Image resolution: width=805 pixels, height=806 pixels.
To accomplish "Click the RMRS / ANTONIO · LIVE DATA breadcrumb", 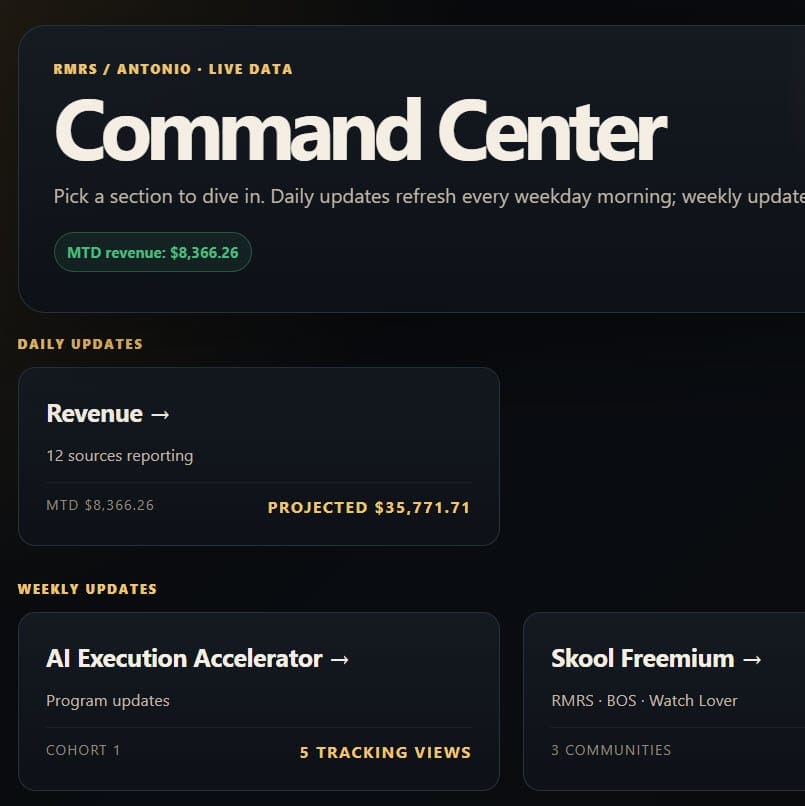I will point(173,69).
